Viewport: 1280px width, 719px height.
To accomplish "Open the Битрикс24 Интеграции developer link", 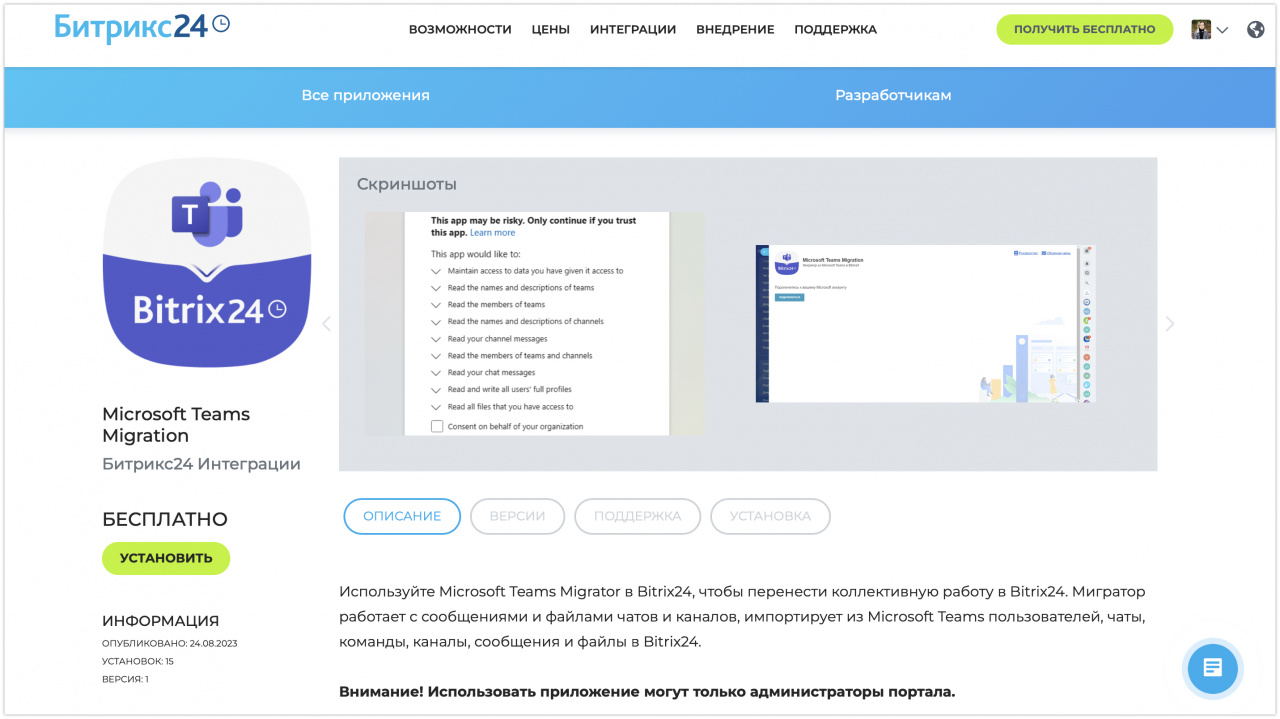I will point(201,464).
